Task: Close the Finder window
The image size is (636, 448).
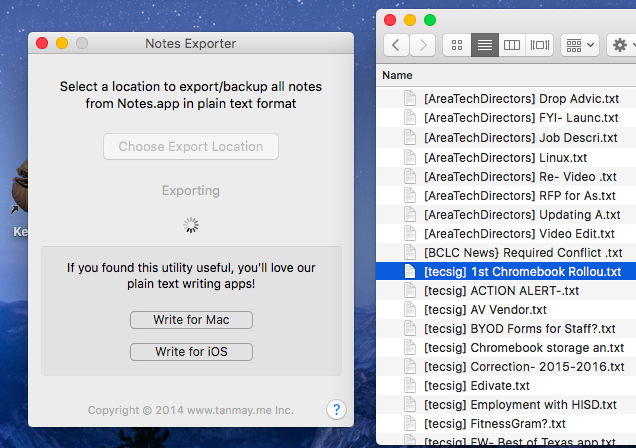Action: pyautogui.click(x=390, y=20)
